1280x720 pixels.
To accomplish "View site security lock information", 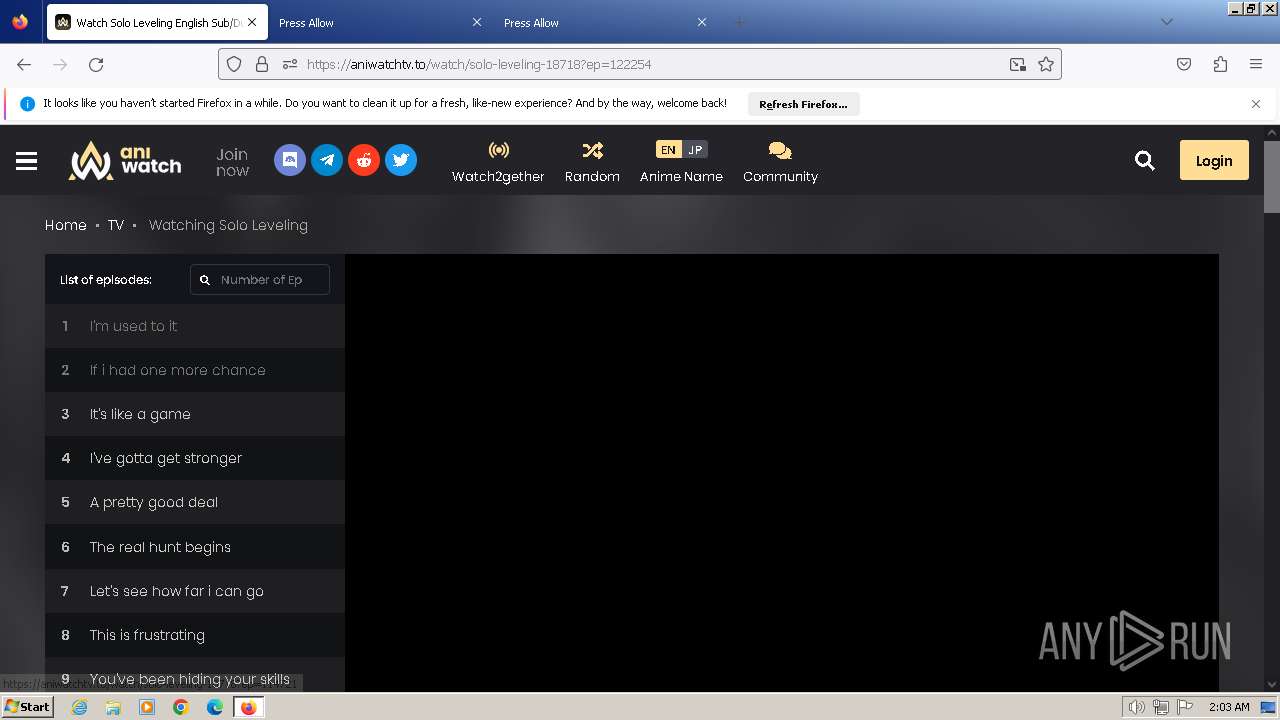I will coord(262,64).
